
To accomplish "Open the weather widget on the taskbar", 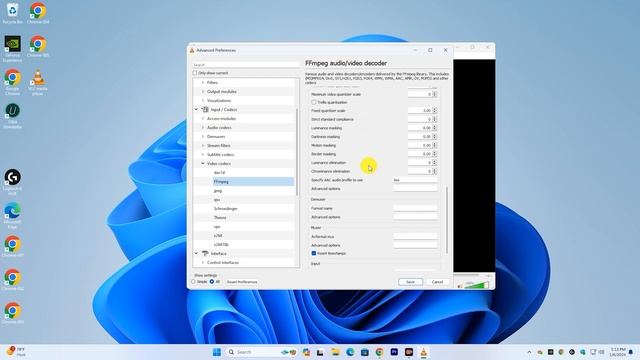I will pos(16,351).
